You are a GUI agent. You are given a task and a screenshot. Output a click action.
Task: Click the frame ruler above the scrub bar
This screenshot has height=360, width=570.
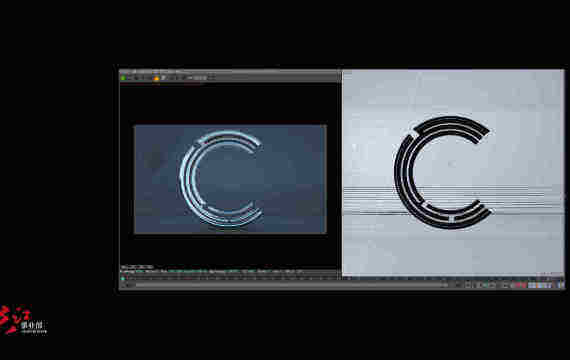tap(342, 279)
